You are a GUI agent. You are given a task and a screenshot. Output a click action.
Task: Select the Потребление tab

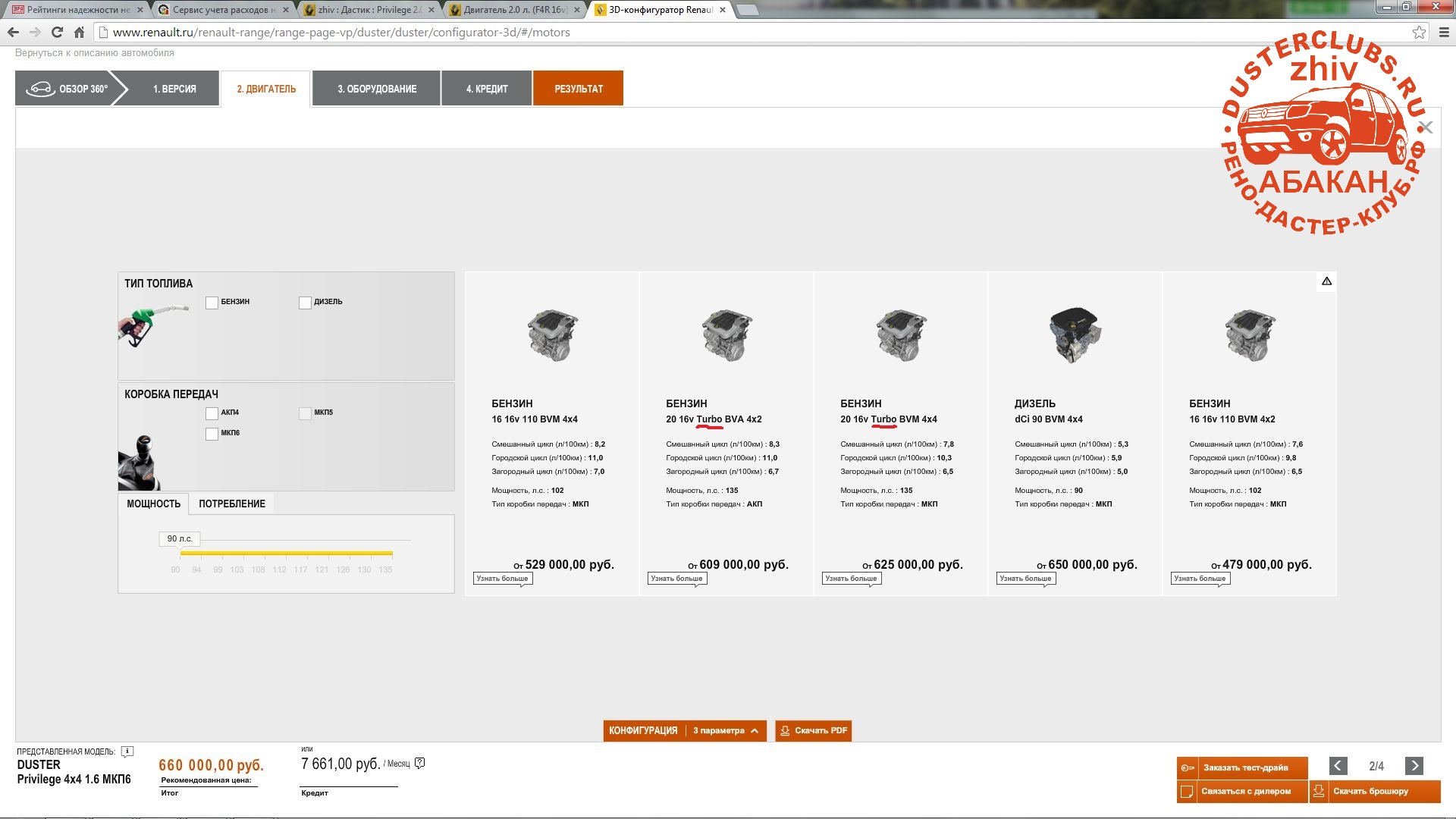pyautogui.click(x=232, y=504)
